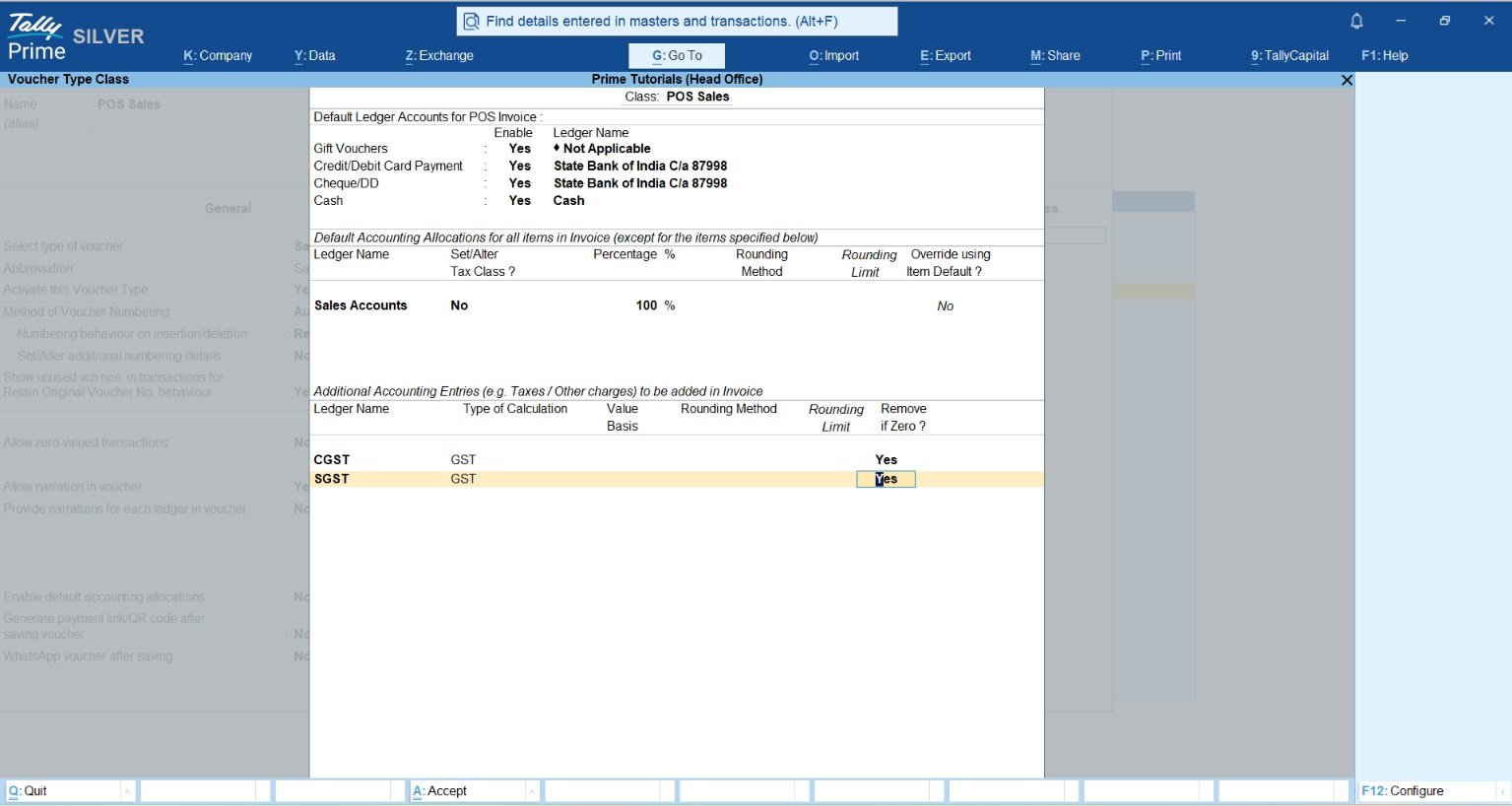Toggle Cheque/DD enable value
Image resolution: width=1512 pixels, height=806 pixels.
pyautogui.click(x=520, y=183)
